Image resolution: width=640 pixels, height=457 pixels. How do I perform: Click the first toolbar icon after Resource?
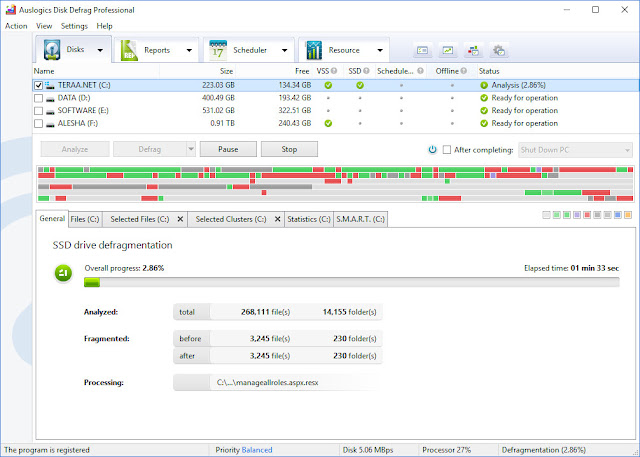pyautogui.click(x=422, y=51)
